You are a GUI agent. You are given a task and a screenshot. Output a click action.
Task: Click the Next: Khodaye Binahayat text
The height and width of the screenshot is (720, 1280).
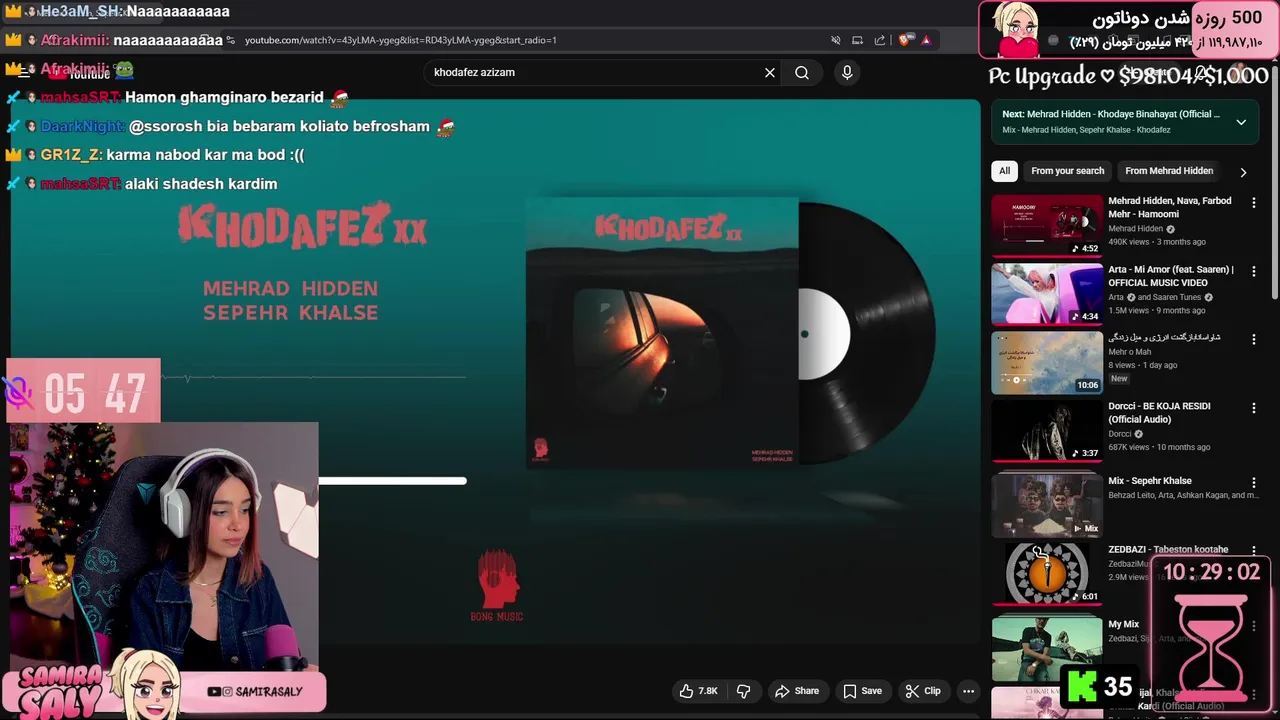tap(1110, 114)
